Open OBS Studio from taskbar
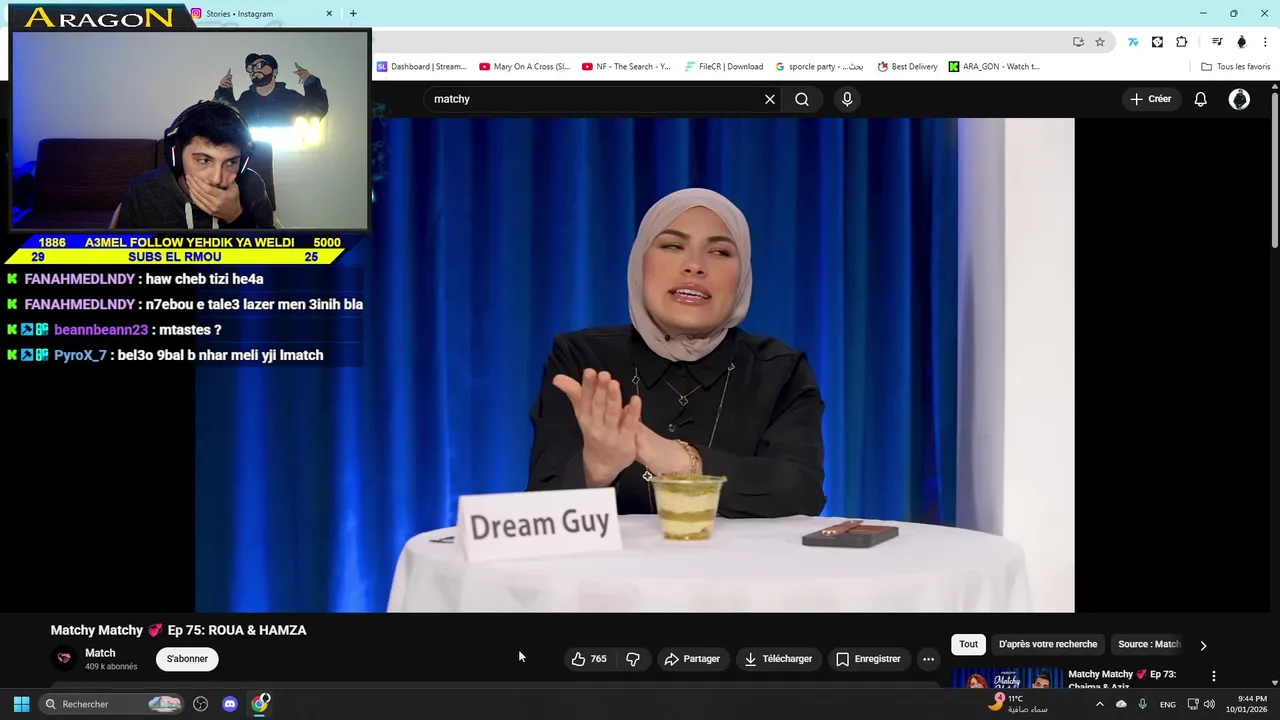Screen dimensions: 1280x720 pos(200,704)
